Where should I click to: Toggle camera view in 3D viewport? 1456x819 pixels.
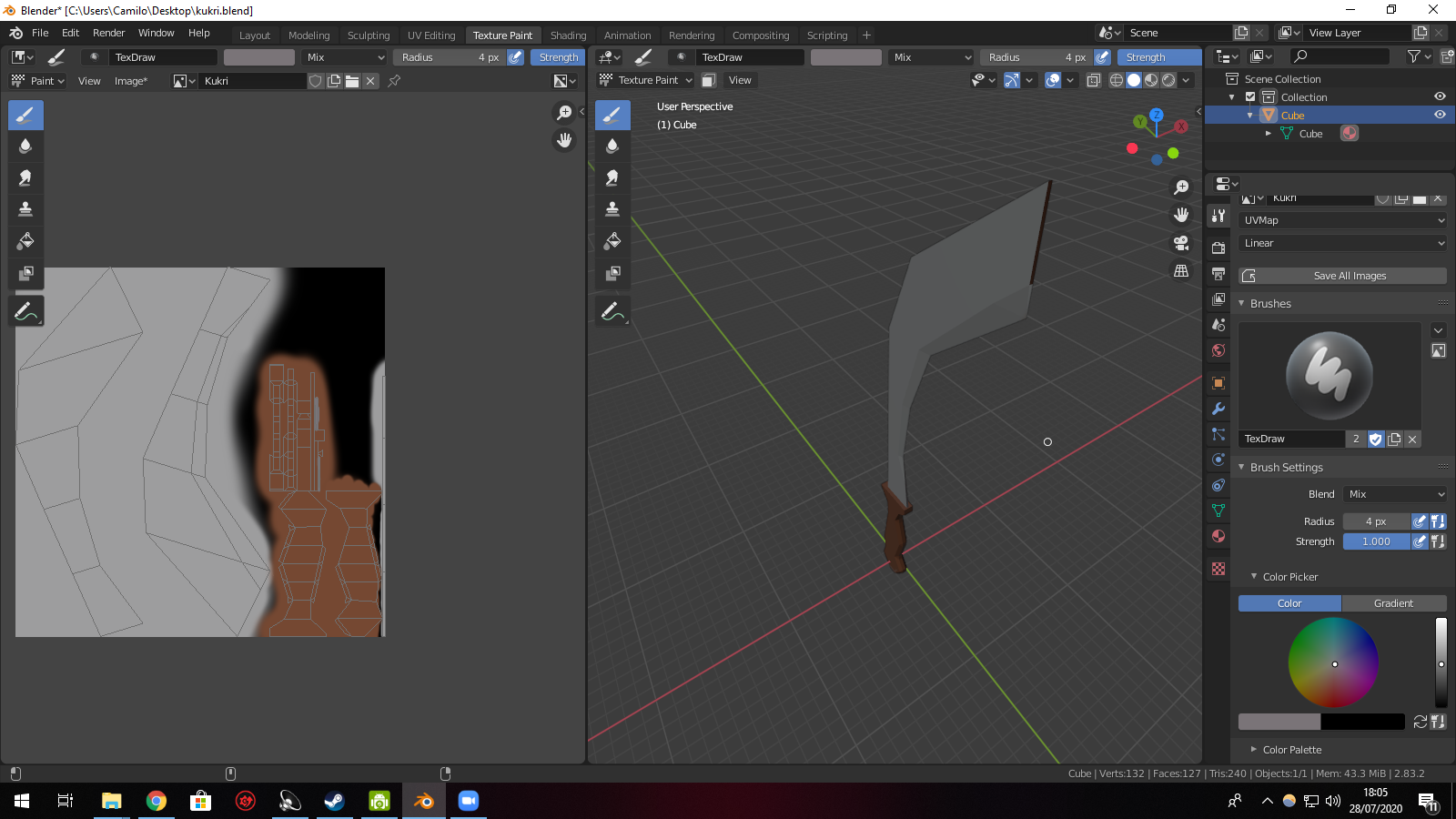click(1181, 243)
